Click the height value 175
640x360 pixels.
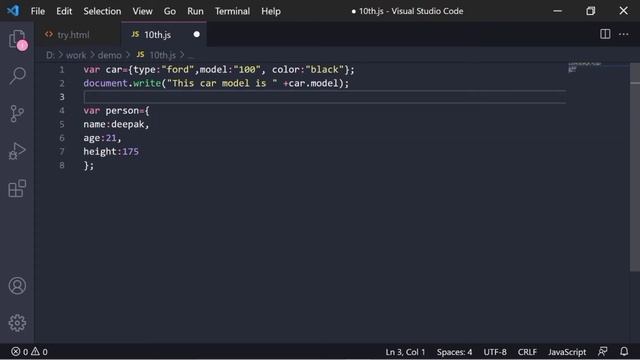point(131,151)
